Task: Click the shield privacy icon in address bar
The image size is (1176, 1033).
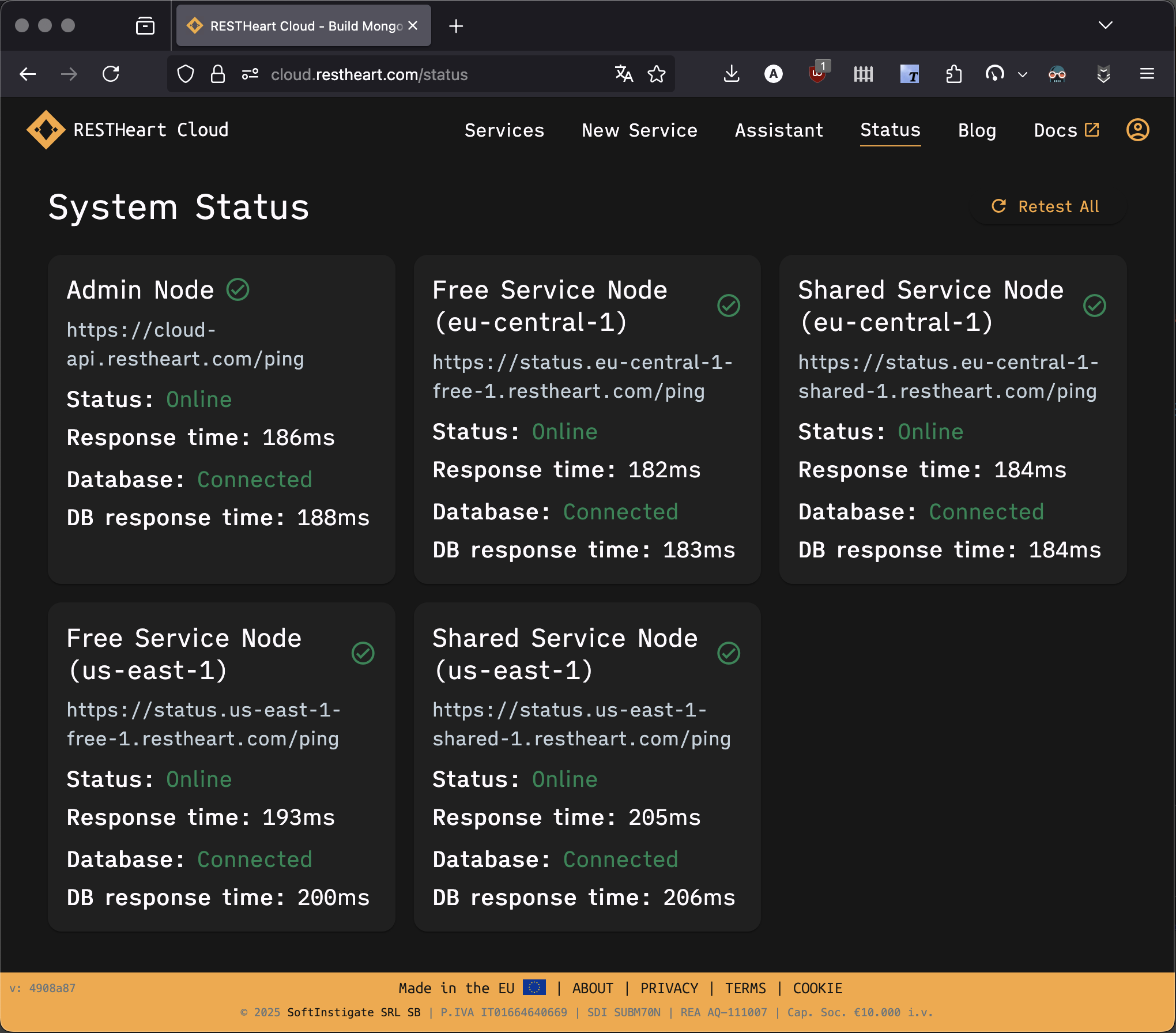Action: pyautogui.click(x=185, y=74)
